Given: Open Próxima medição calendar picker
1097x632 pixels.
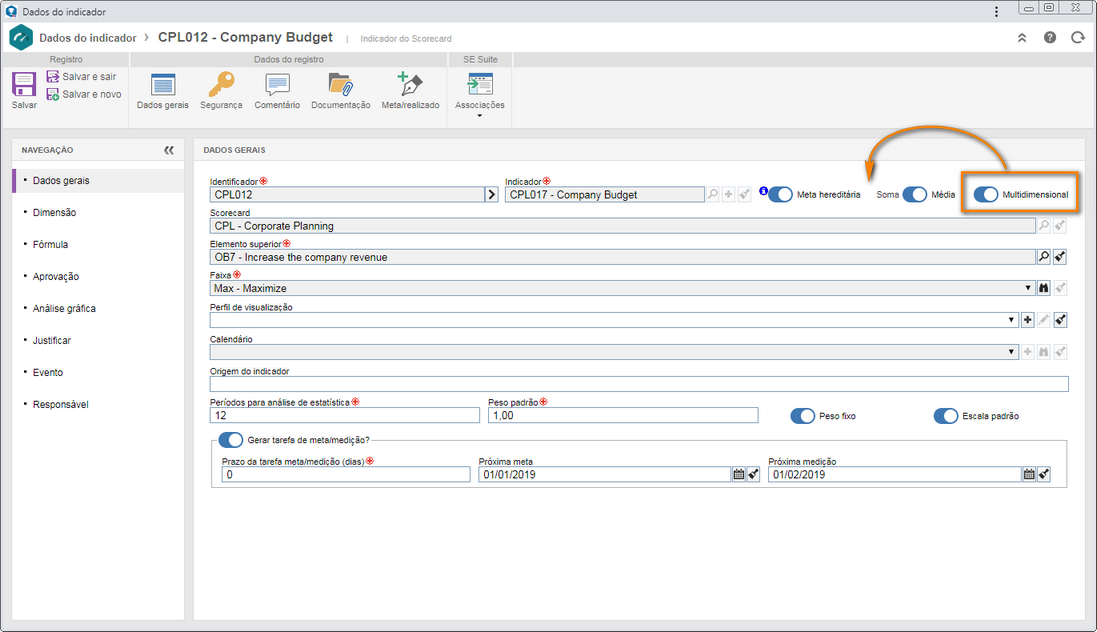Looking at the screenshot, I should [1028, 475].
